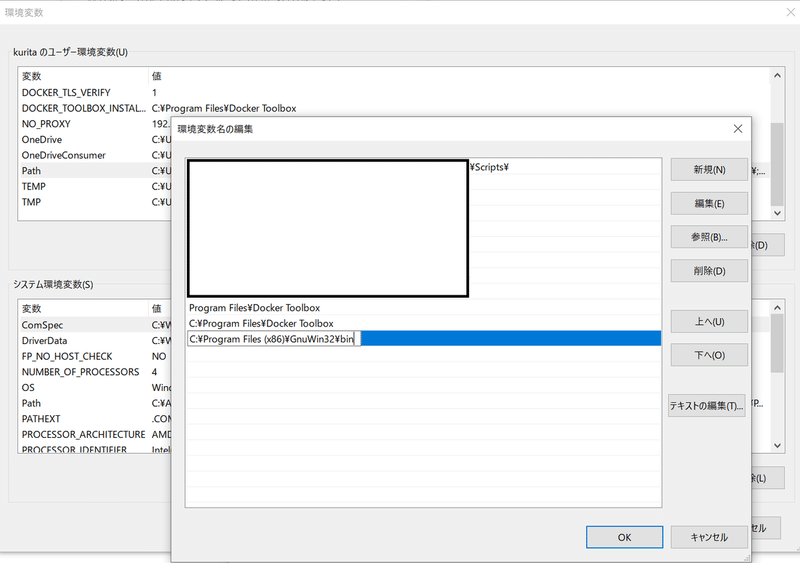Select OS system variable row
This screenshot has height=563, width=800.
tap(96, 387)
